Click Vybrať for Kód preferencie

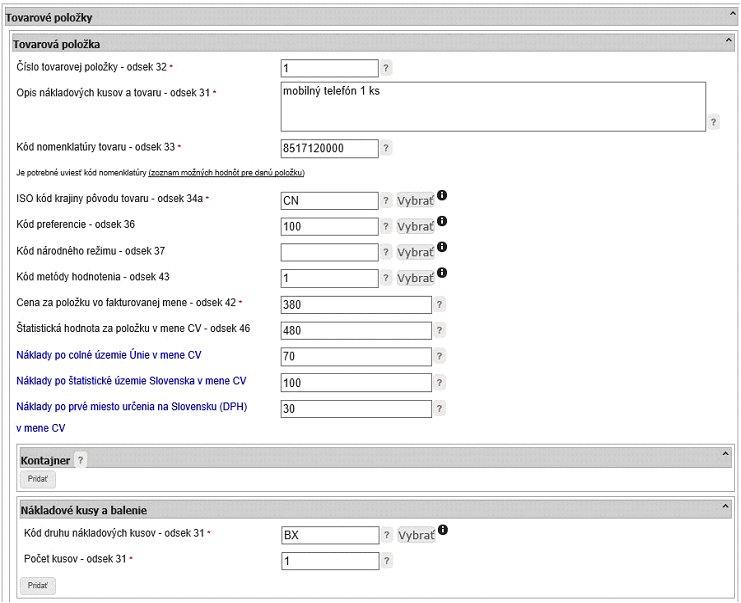tap(415, 227)
